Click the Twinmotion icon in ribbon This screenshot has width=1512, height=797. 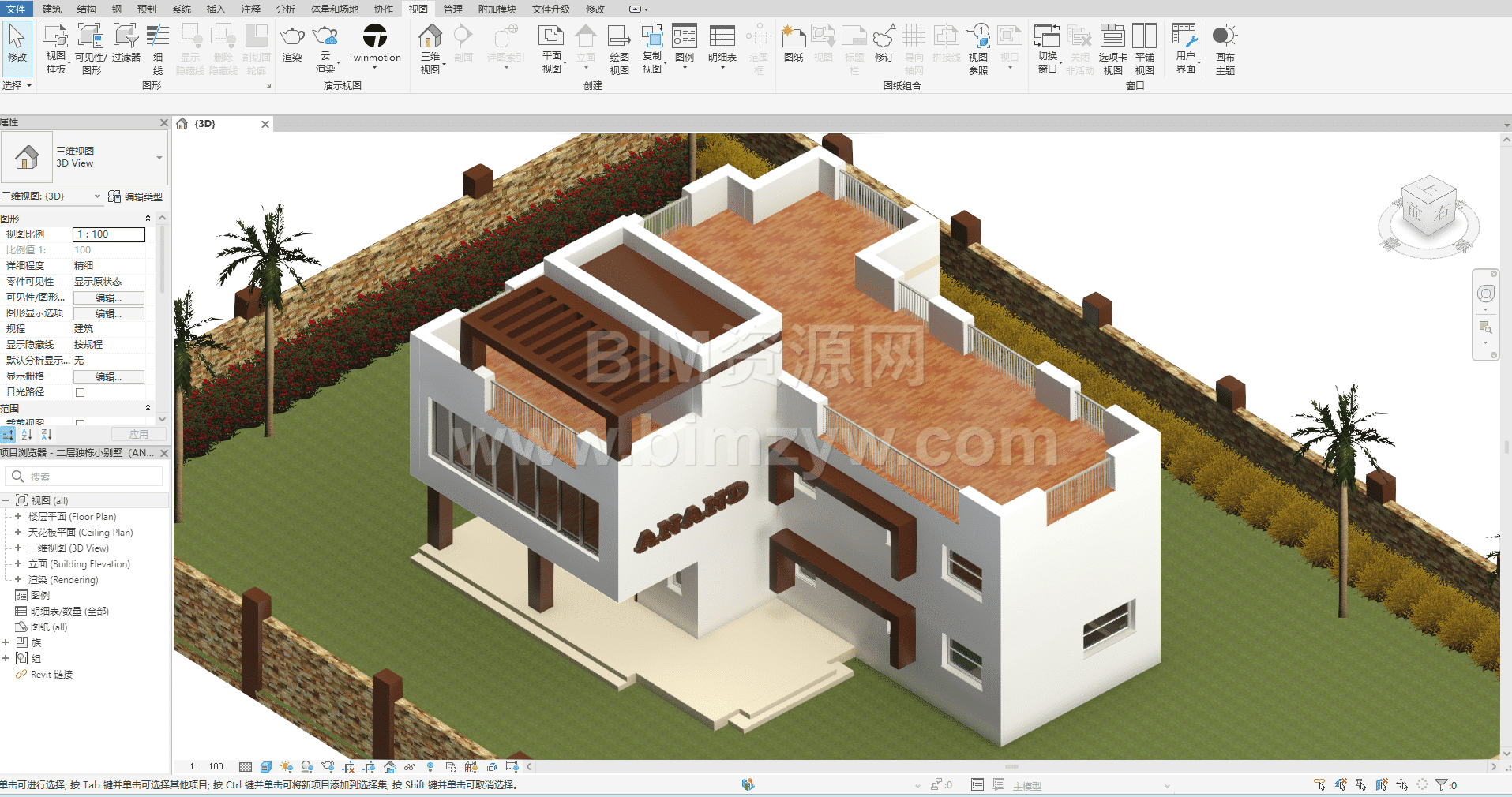pos(374,36)
